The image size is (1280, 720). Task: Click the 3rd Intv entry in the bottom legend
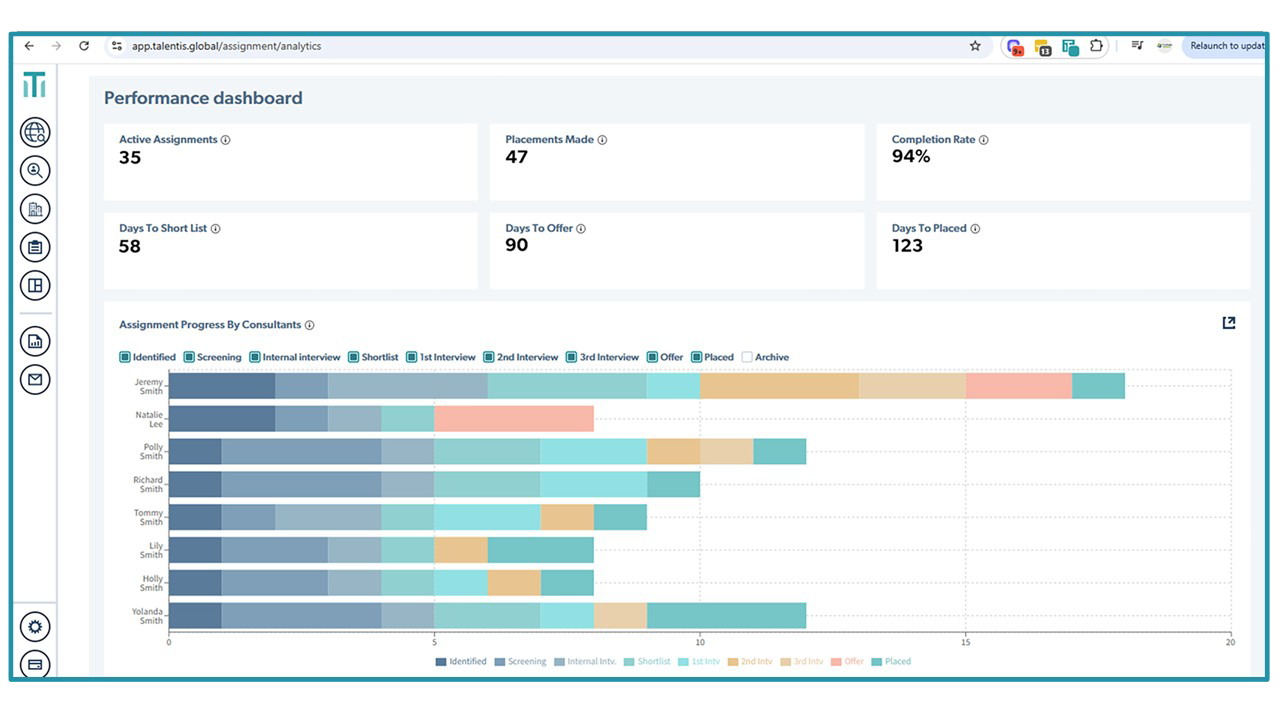[802, 662]
